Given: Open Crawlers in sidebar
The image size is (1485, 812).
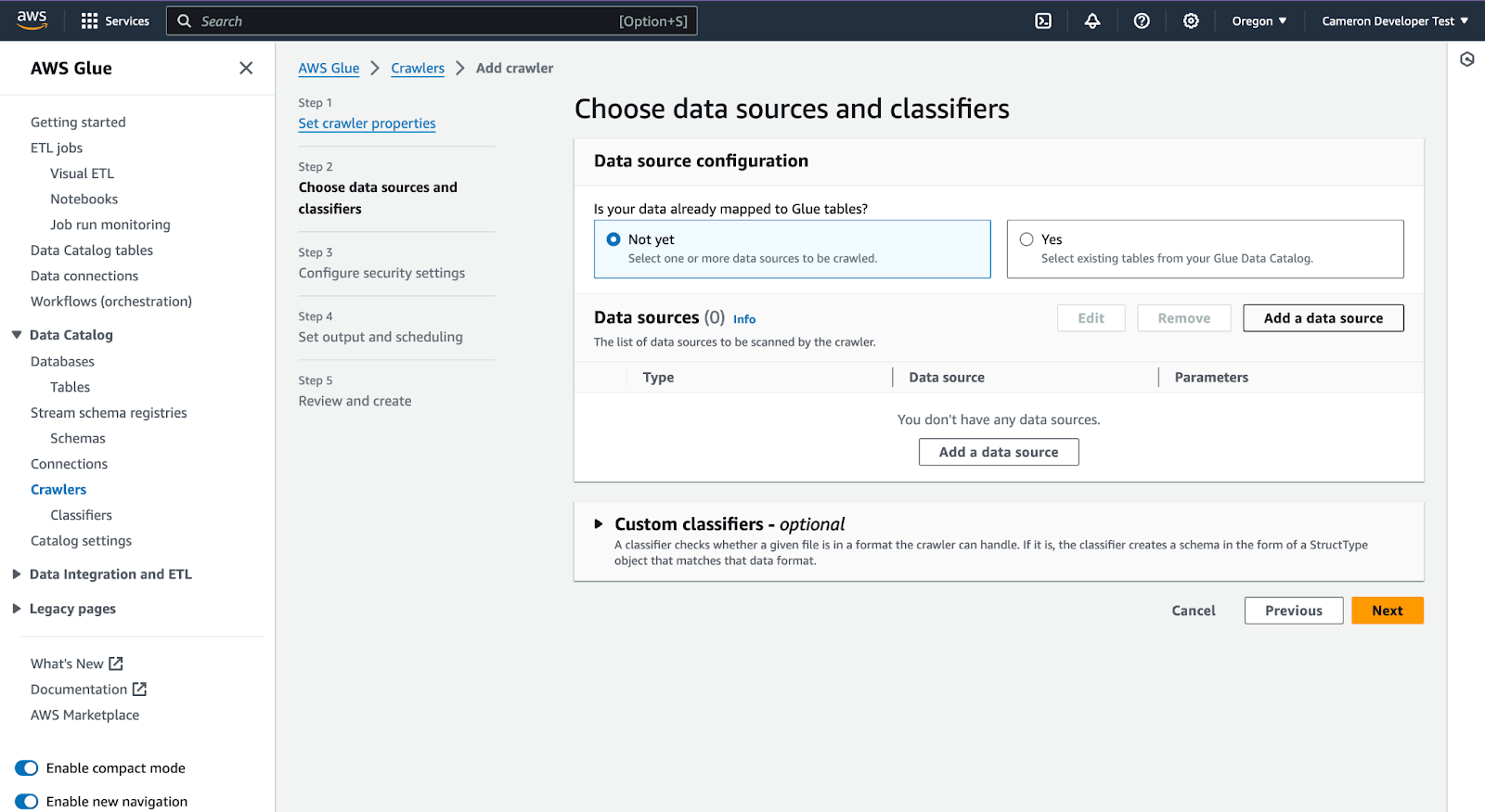Looking at the screenshot, I should [x=58, y=490].
